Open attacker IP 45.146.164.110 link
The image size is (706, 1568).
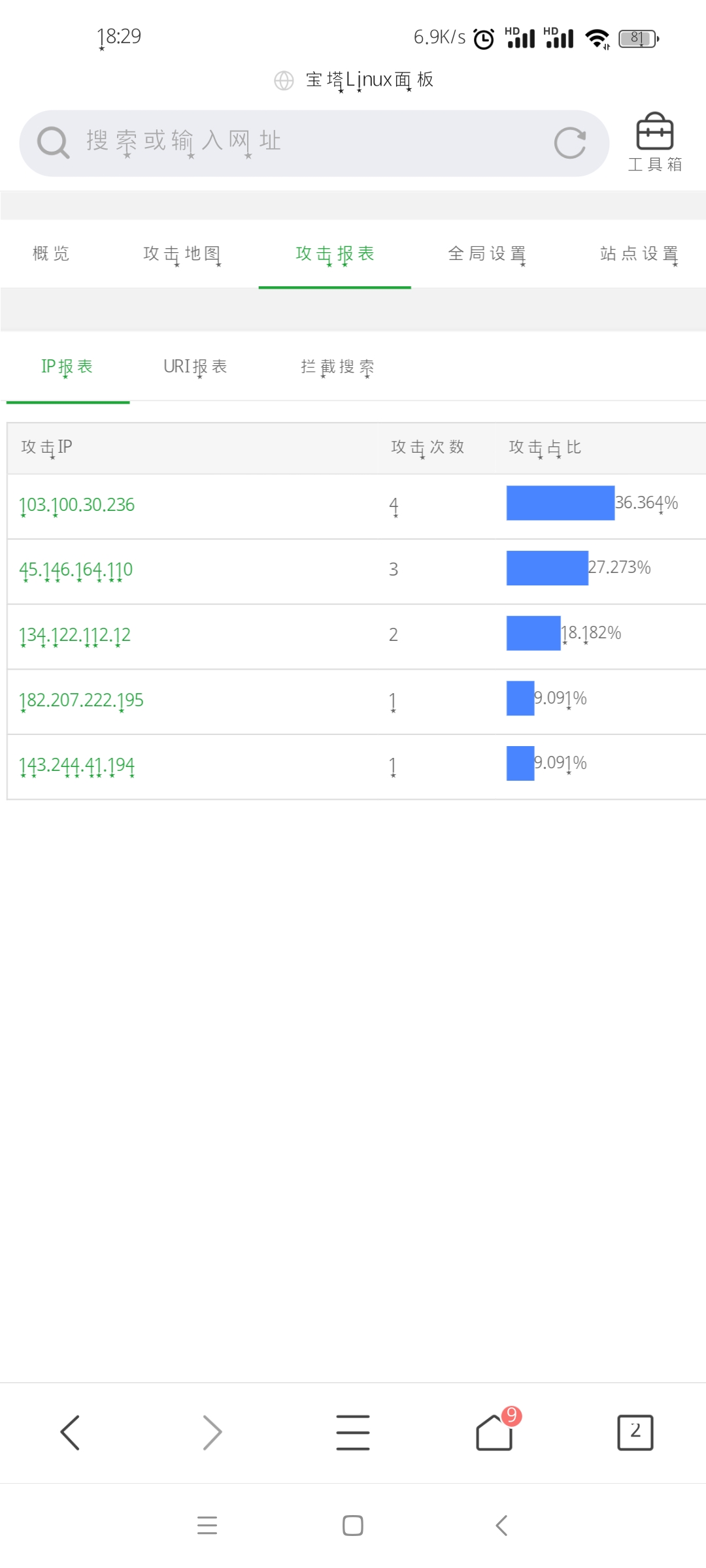pyautogui.click(x=76, y=570)
